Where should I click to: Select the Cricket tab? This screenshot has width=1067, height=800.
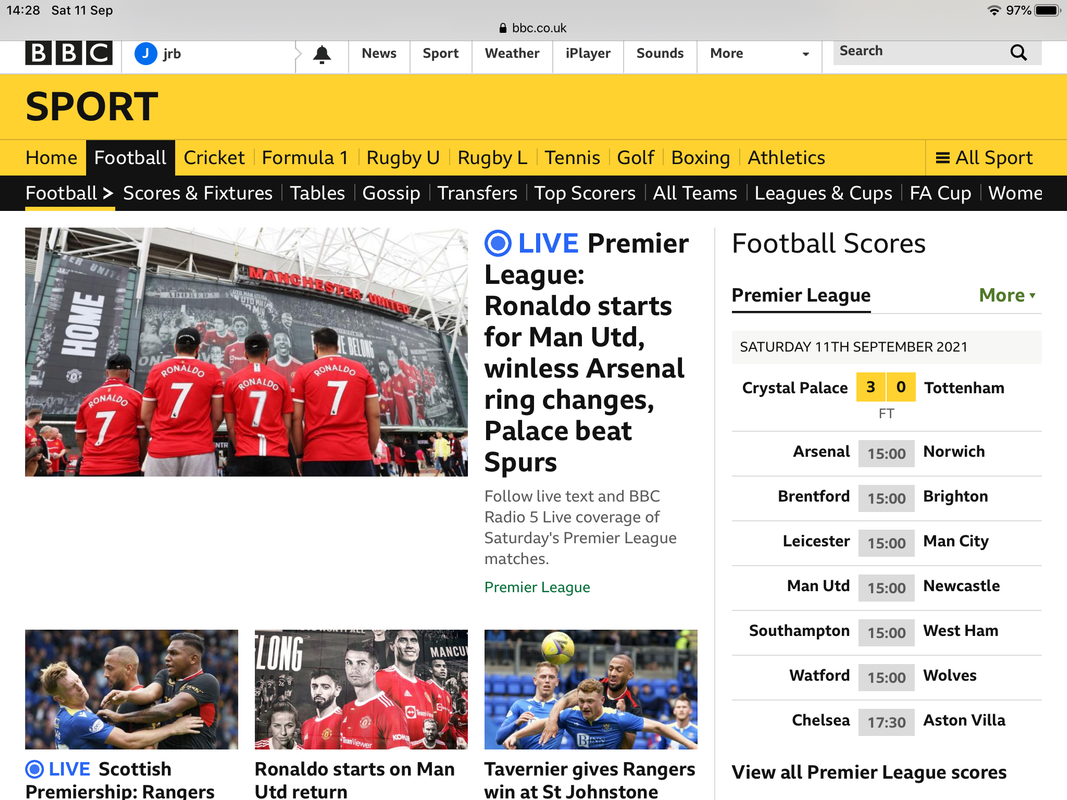click(214, 158)
